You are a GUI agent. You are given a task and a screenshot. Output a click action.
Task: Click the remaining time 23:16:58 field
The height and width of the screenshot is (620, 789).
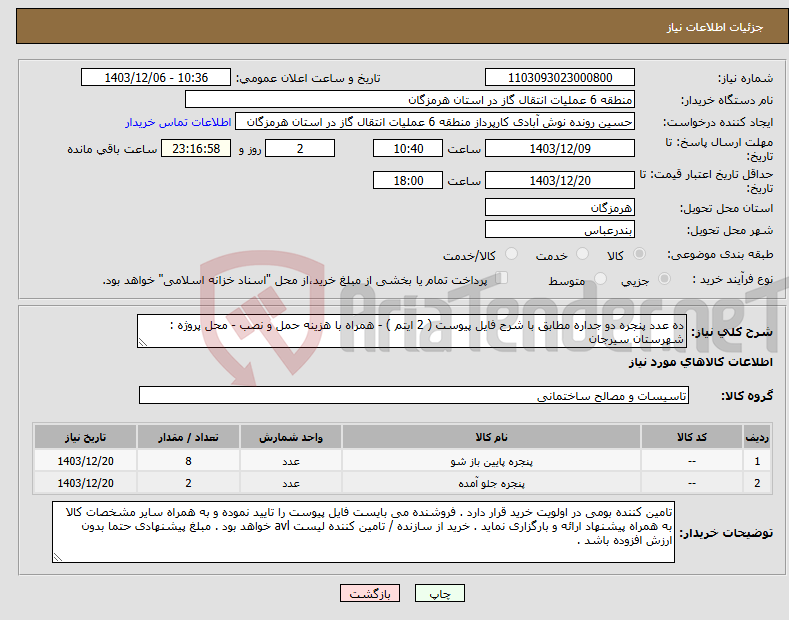click(x=196, y=148)
